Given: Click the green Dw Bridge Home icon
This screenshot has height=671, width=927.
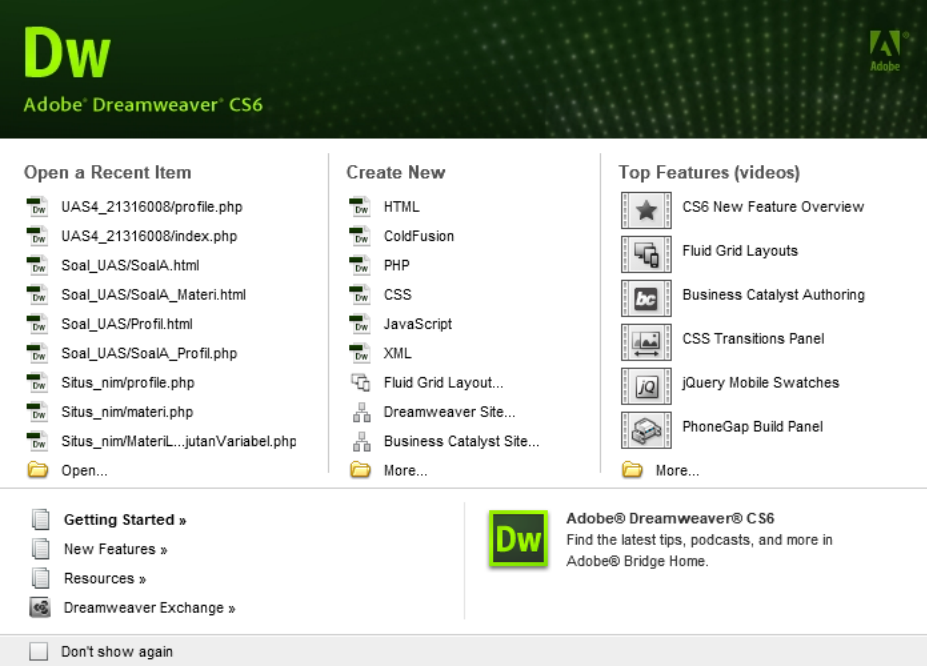Looking at the screenshot, I should pos(518,540).
